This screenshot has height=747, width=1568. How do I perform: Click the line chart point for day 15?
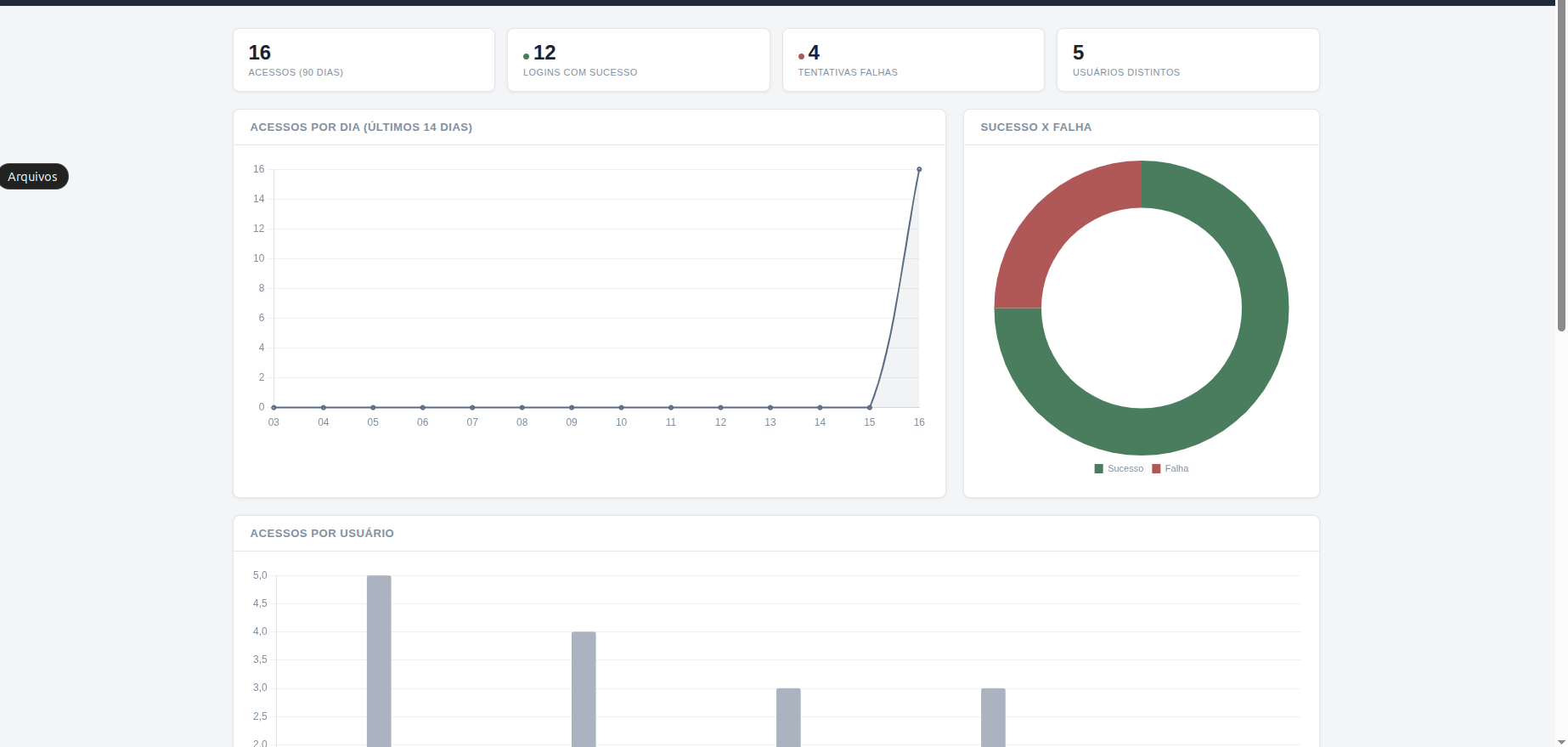(870, 407)
